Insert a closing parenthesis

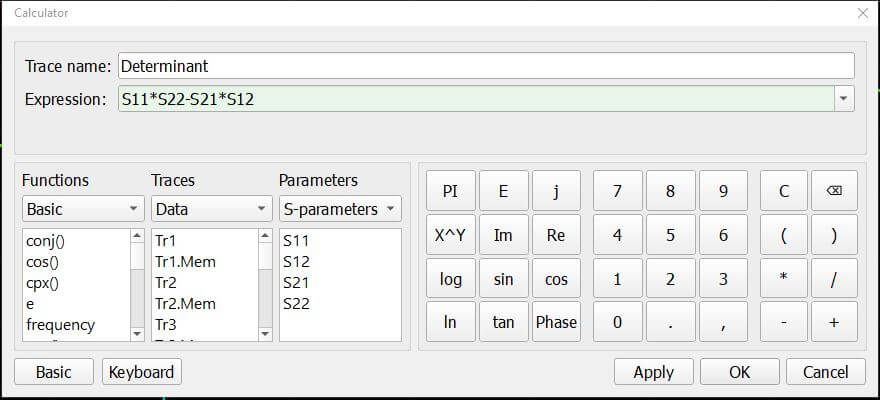[835, 235]
